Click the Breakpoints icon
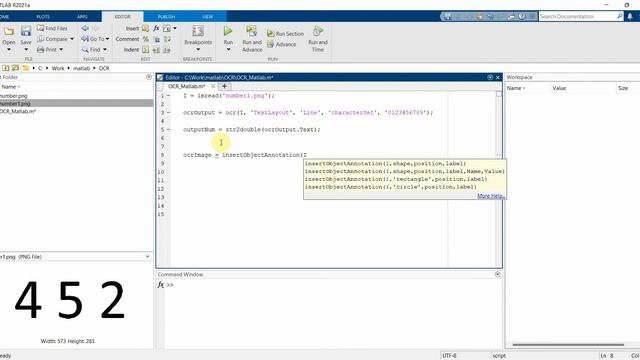The image size is (640, 360). [198, 31]
